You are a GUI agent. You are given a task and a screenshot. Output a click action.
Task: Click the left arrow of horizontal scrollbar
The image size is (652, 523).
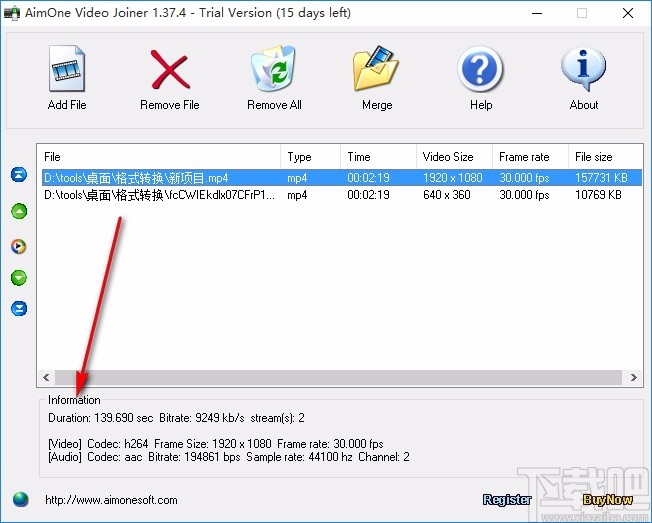point(46,377)
